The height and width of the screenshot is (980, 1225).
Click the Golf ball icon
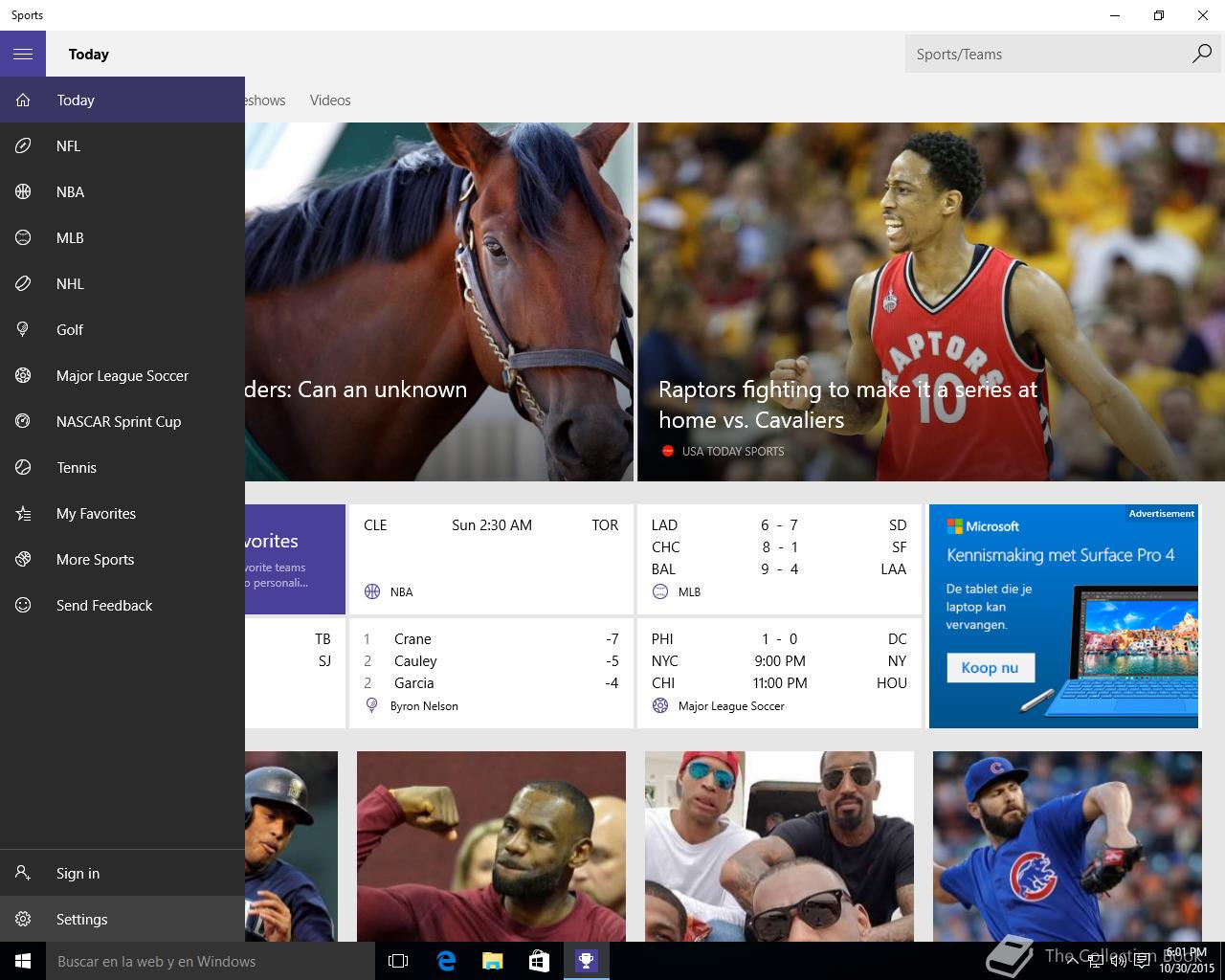23,329
